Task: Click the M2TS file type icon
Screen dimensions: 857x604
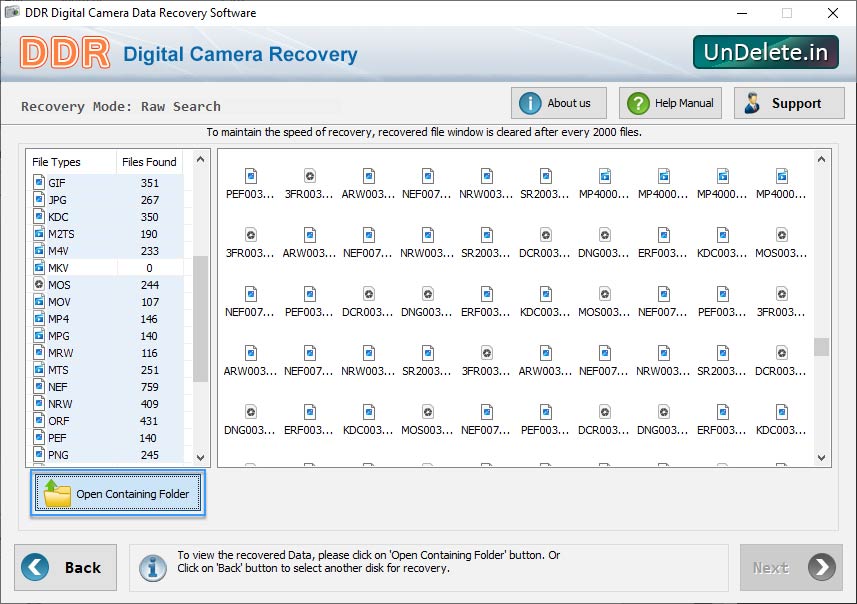Action: pos(39,233)
